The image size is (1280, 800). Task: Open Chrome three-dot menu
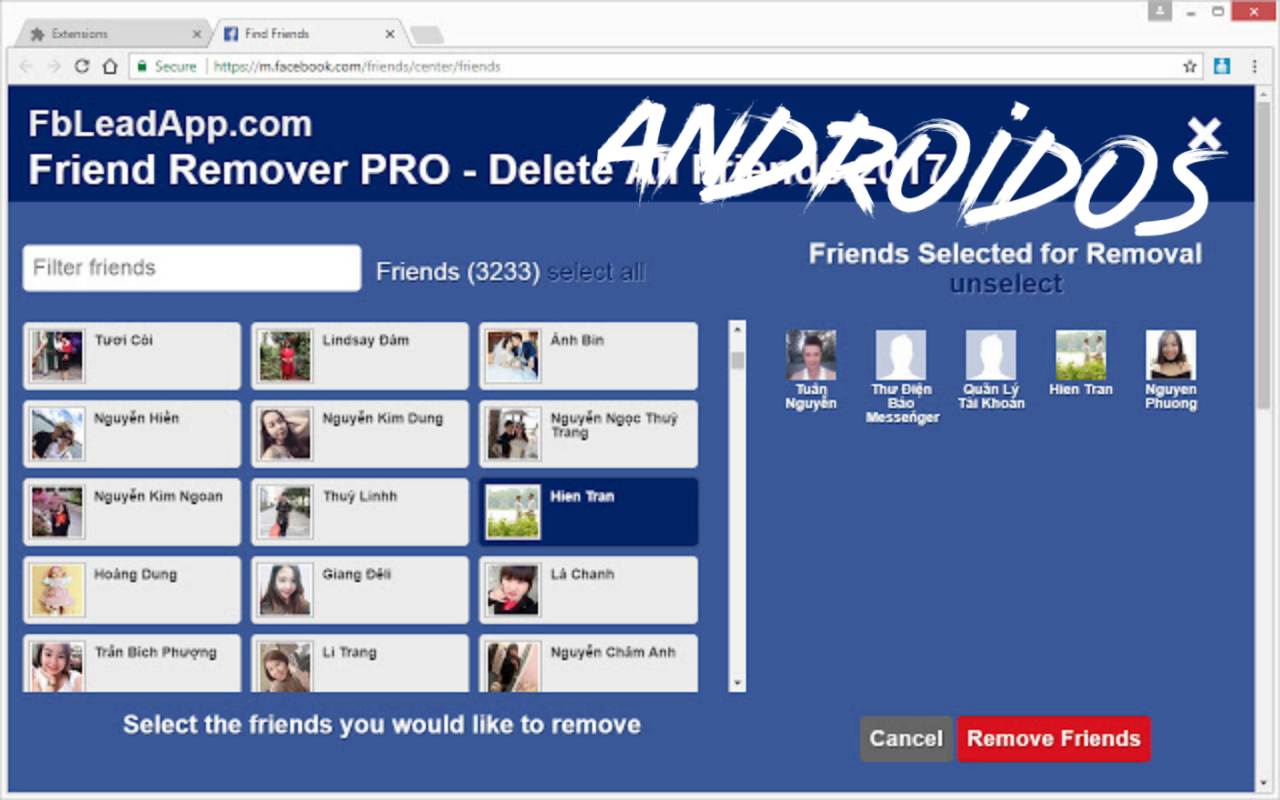point(1255,66)
